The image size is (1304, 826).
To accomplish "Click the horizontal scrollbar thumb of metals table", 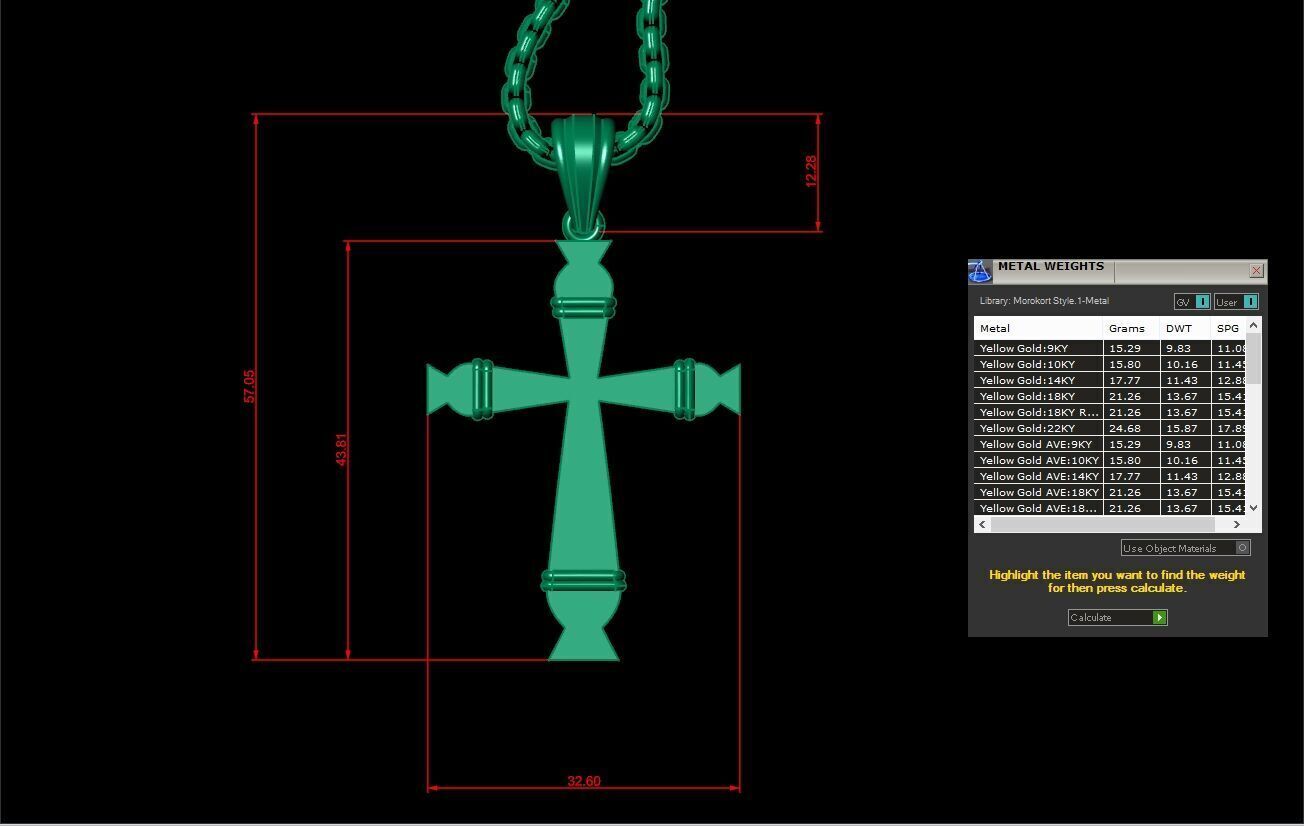I will coord(1102,524).
